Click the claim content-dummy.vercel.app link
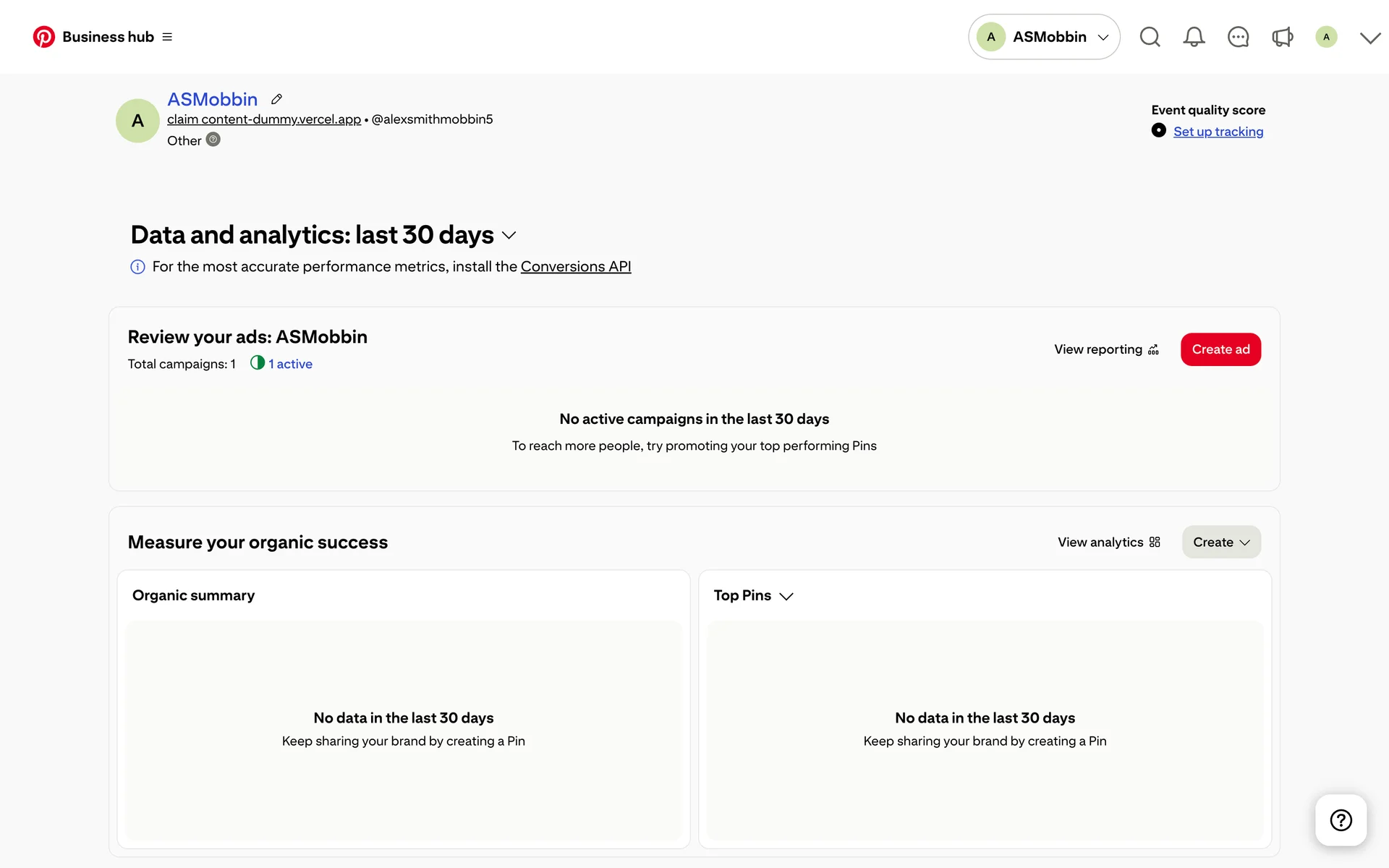This screenshot has width=1389, height=868. 264,119
